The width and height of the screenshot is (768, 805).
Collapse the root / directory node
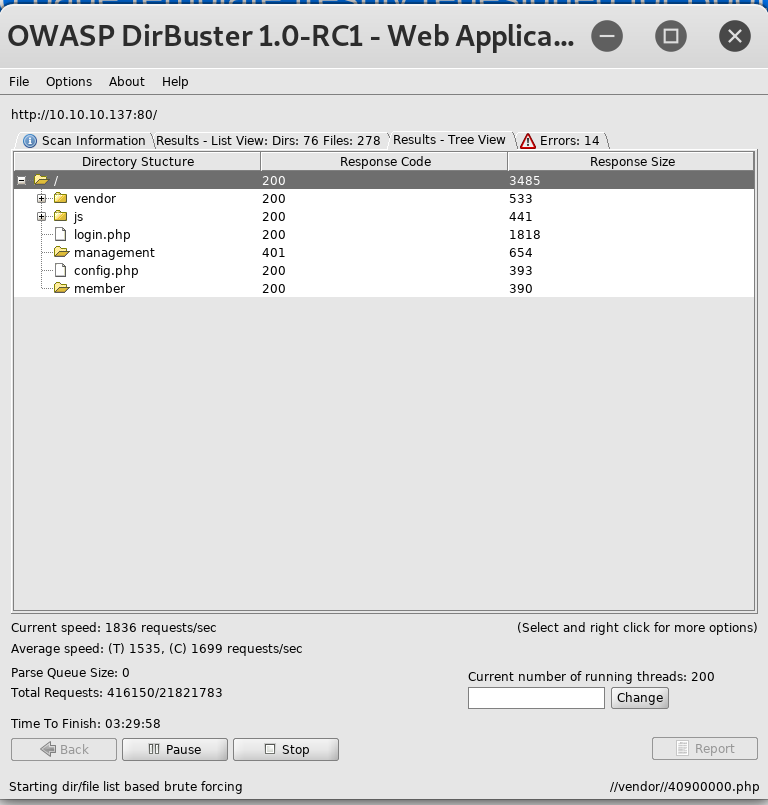point(22,180)
